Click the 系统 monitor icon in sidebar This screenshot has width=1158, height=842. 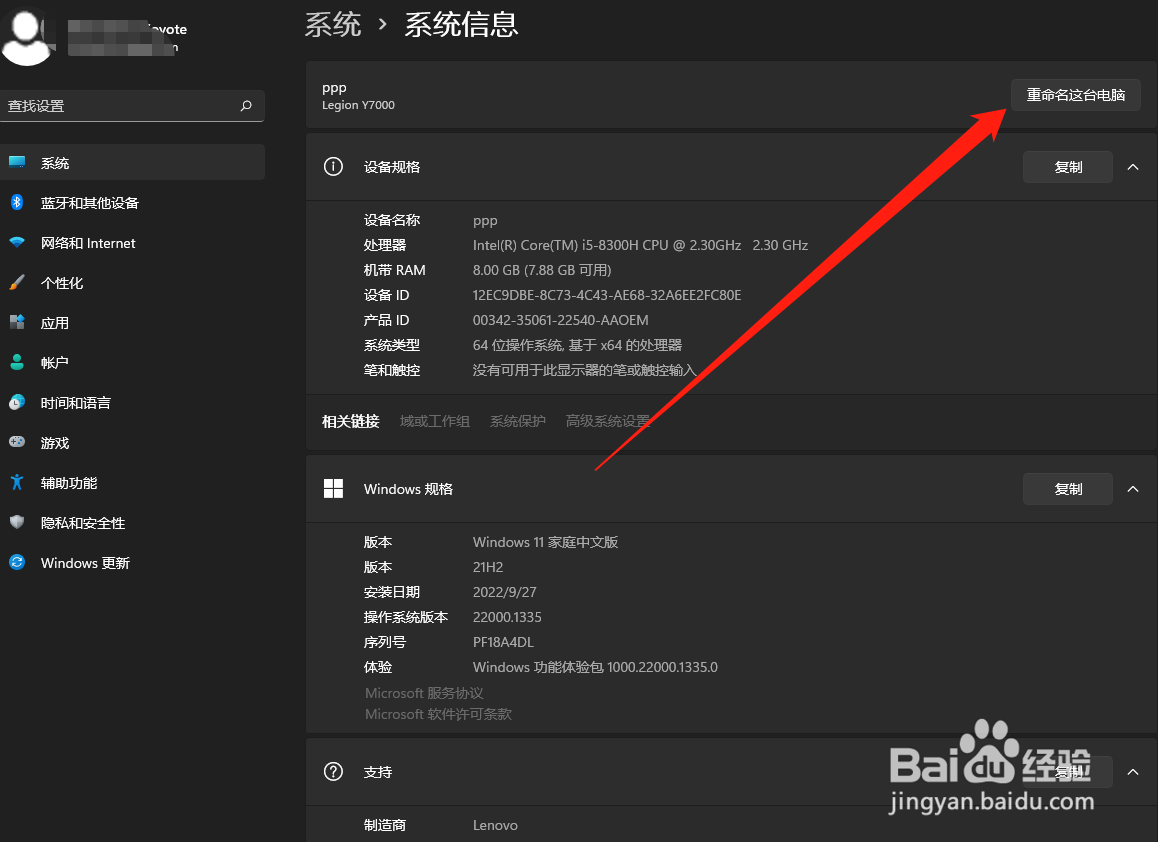click(17, 162)
